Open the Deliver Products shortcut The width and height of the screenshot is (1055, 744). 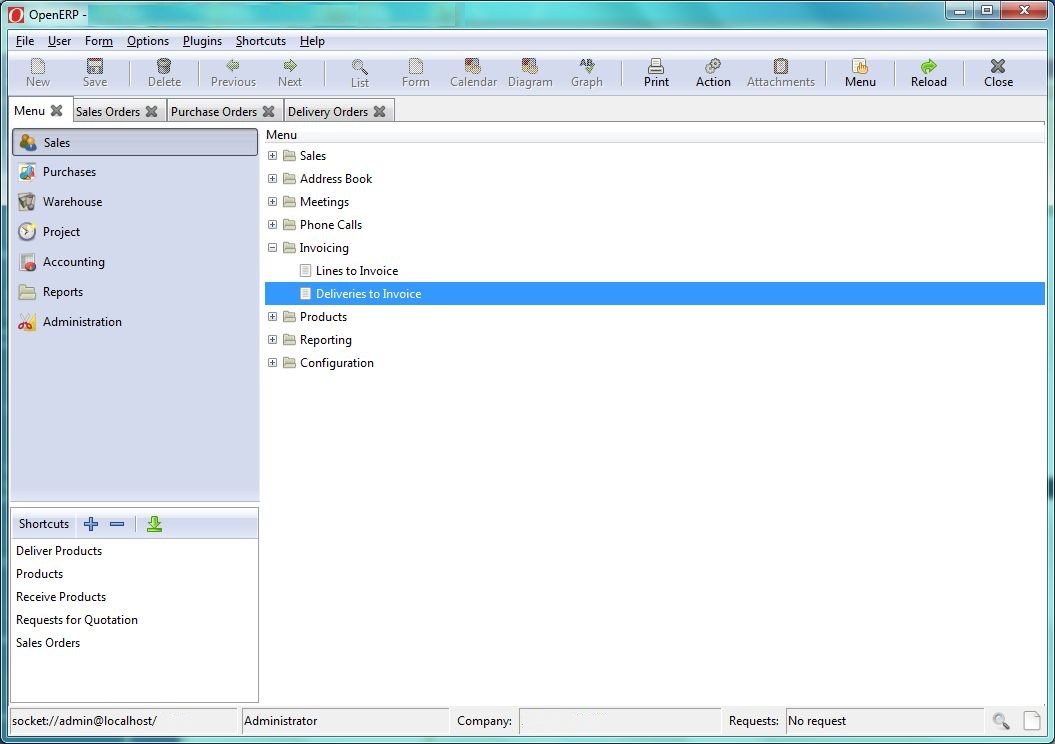click(x=59, y=551)
